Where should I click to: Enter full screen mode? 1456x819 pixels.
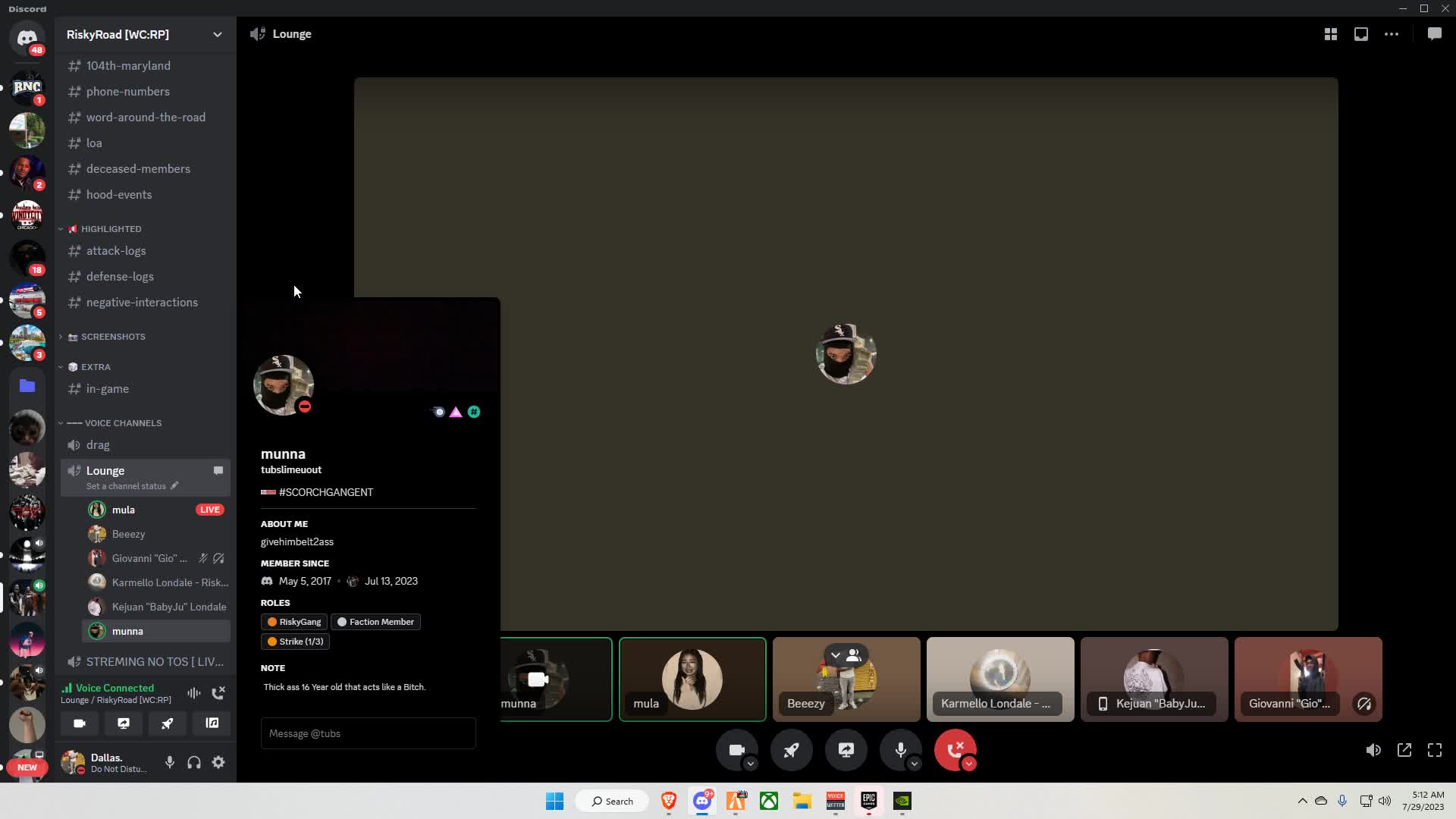pyautogui.click(x=1435, y=750)
